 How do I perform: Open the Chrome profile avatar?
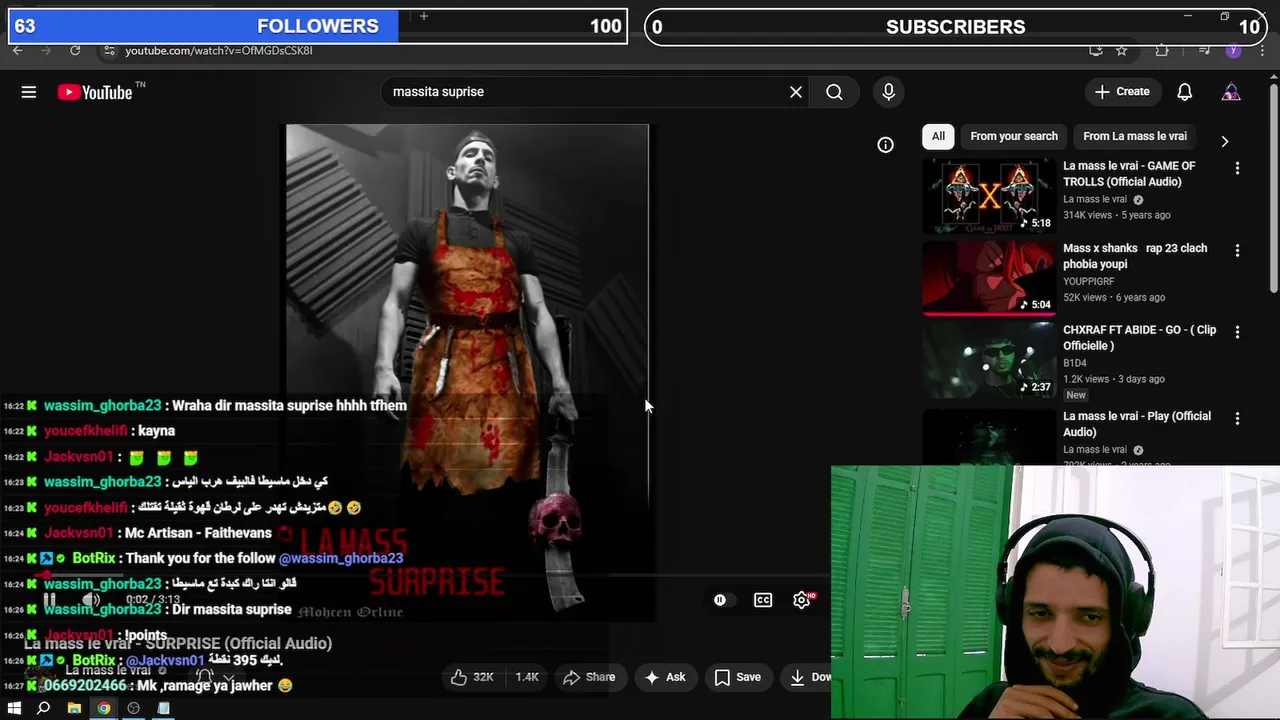point(1232,50)
